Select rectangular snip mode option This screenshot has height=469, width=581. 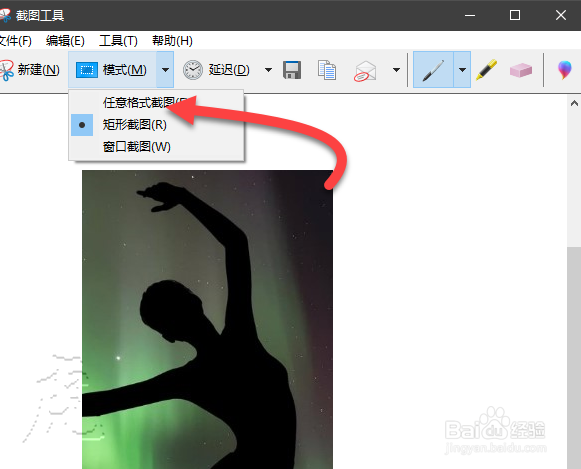(156, 125)
